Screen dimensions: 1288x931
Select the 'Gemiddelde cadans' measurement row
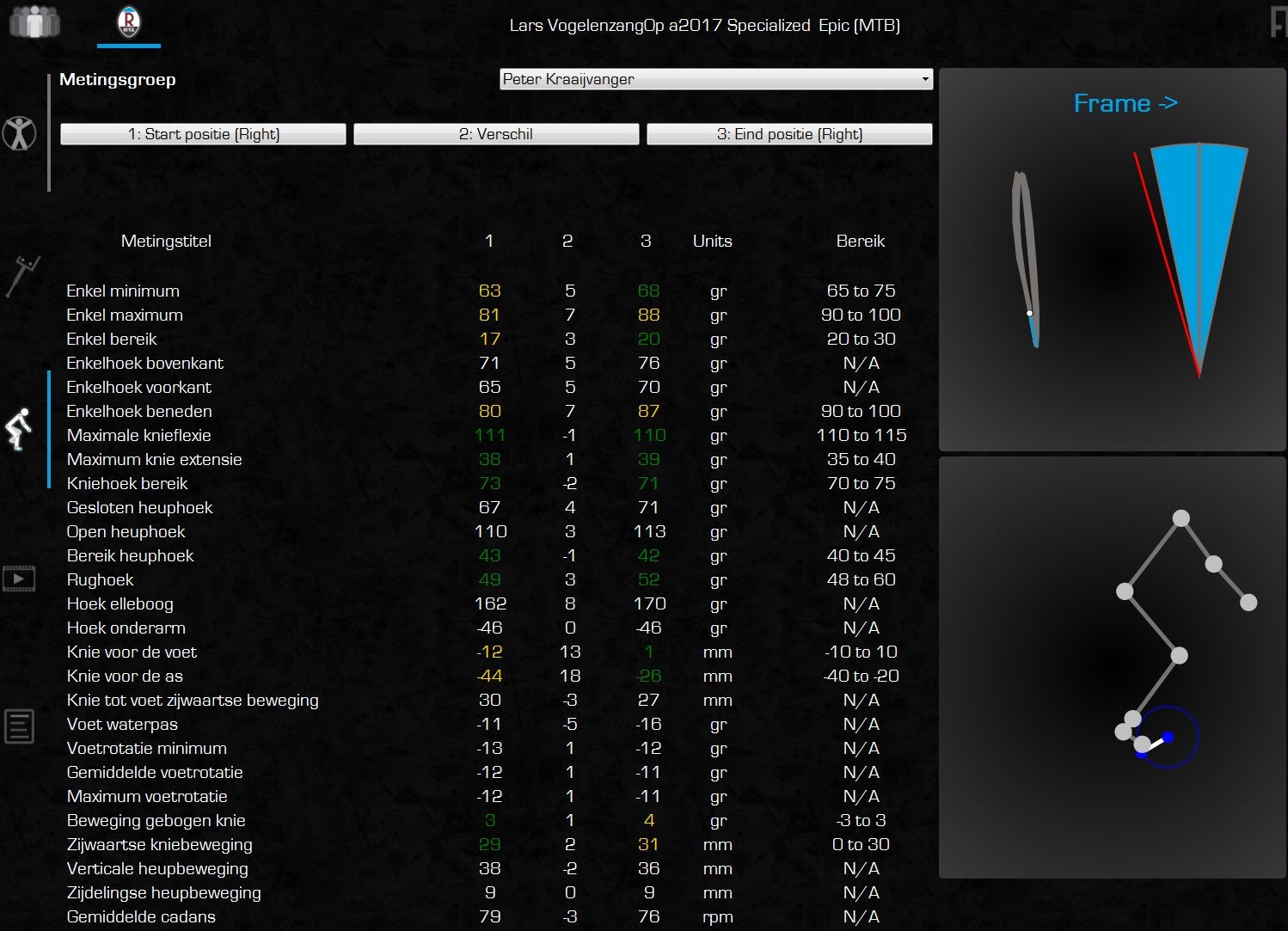(141, 917)
